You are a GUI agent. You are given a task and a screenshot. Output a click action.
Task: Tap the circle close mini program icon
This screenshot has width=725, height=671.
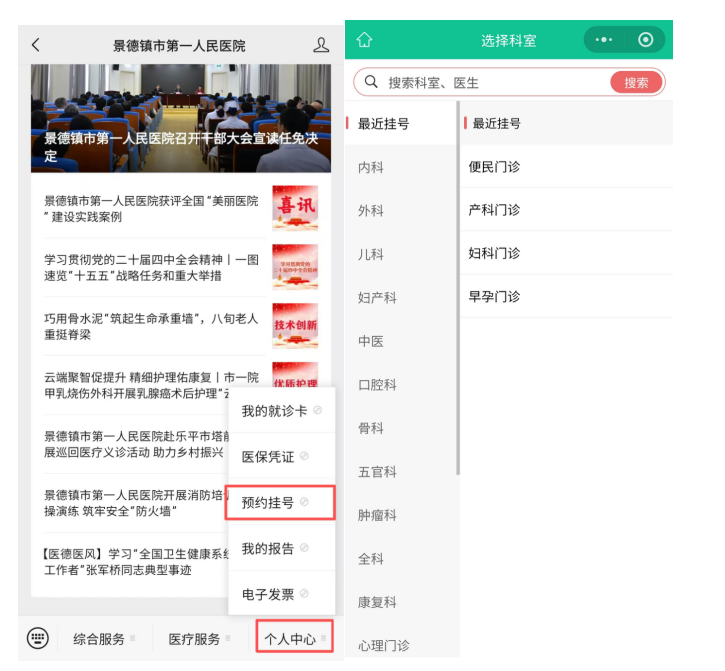tap(645, 40)
